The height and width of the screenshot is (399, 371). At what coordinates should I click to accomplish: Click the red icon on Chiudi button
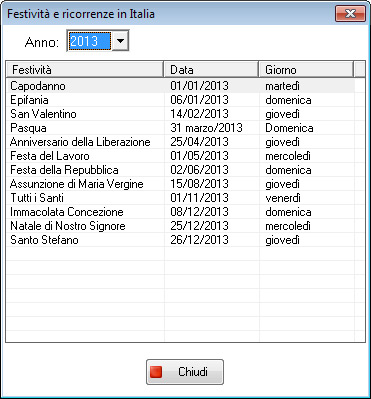point(156,372)
